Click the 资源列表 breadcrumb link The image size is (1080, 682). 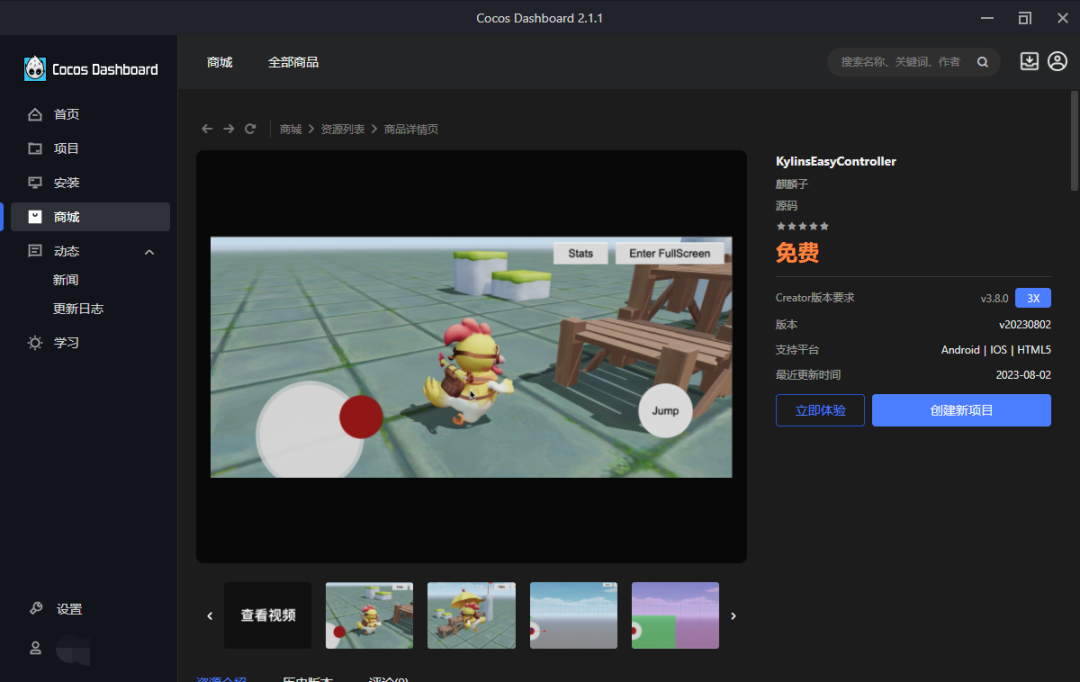(342, 129)
